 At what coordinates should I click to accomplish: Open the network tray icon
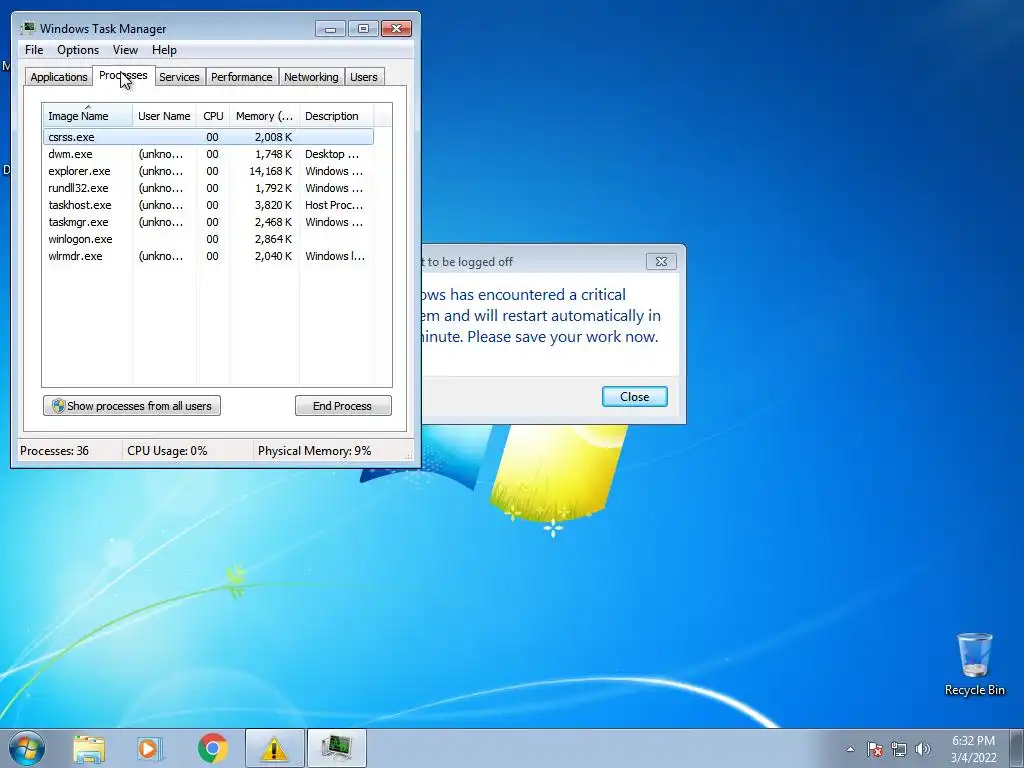(x=899, y=749)
